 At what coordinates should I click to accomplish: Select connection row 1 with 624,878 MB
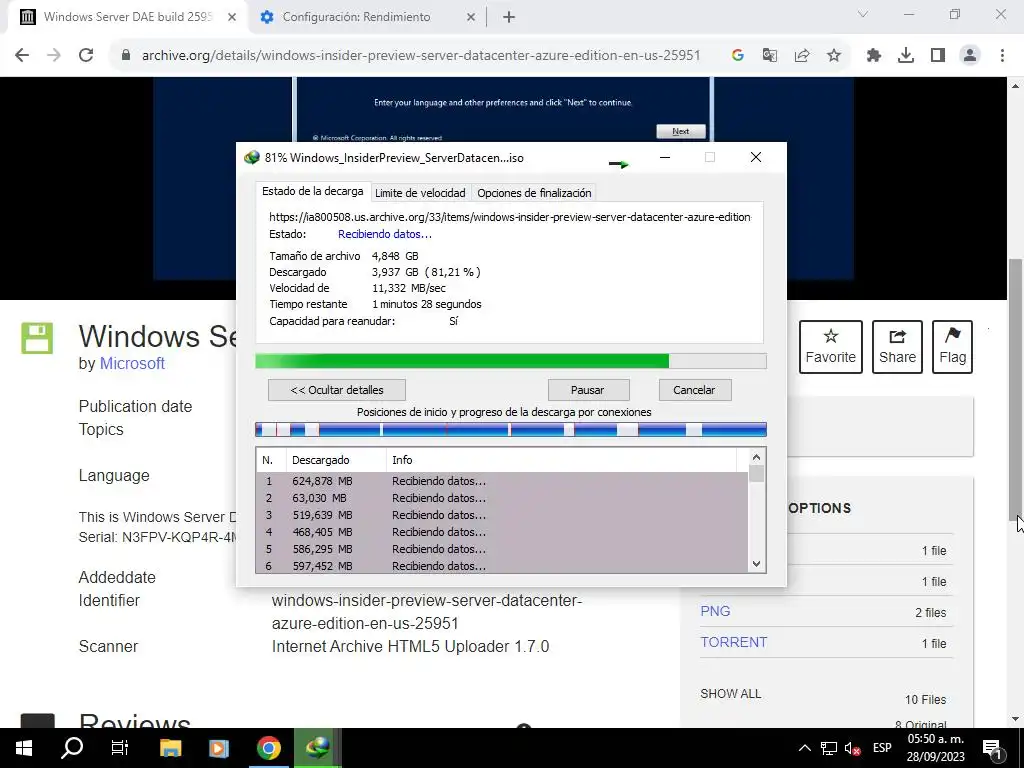coord(502,481)
